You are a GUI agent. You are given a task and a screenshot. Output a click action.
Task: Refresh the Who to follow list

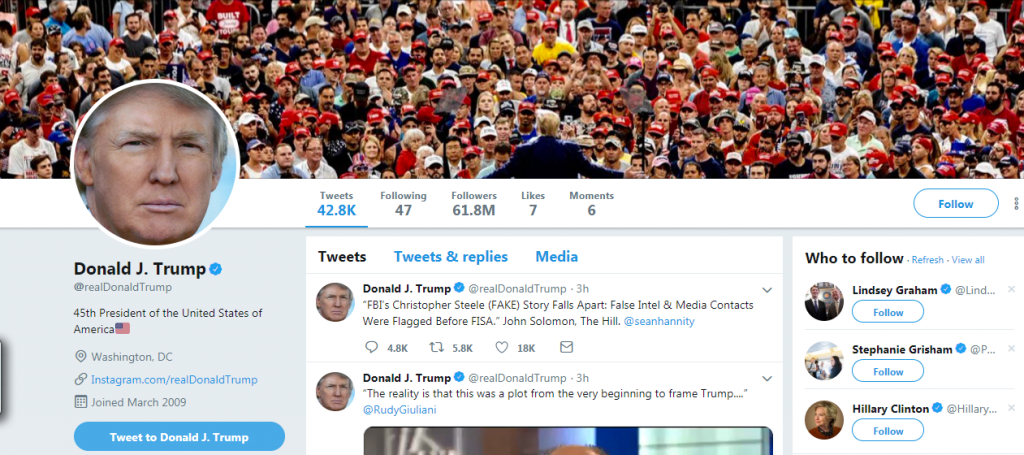[927, 260]
